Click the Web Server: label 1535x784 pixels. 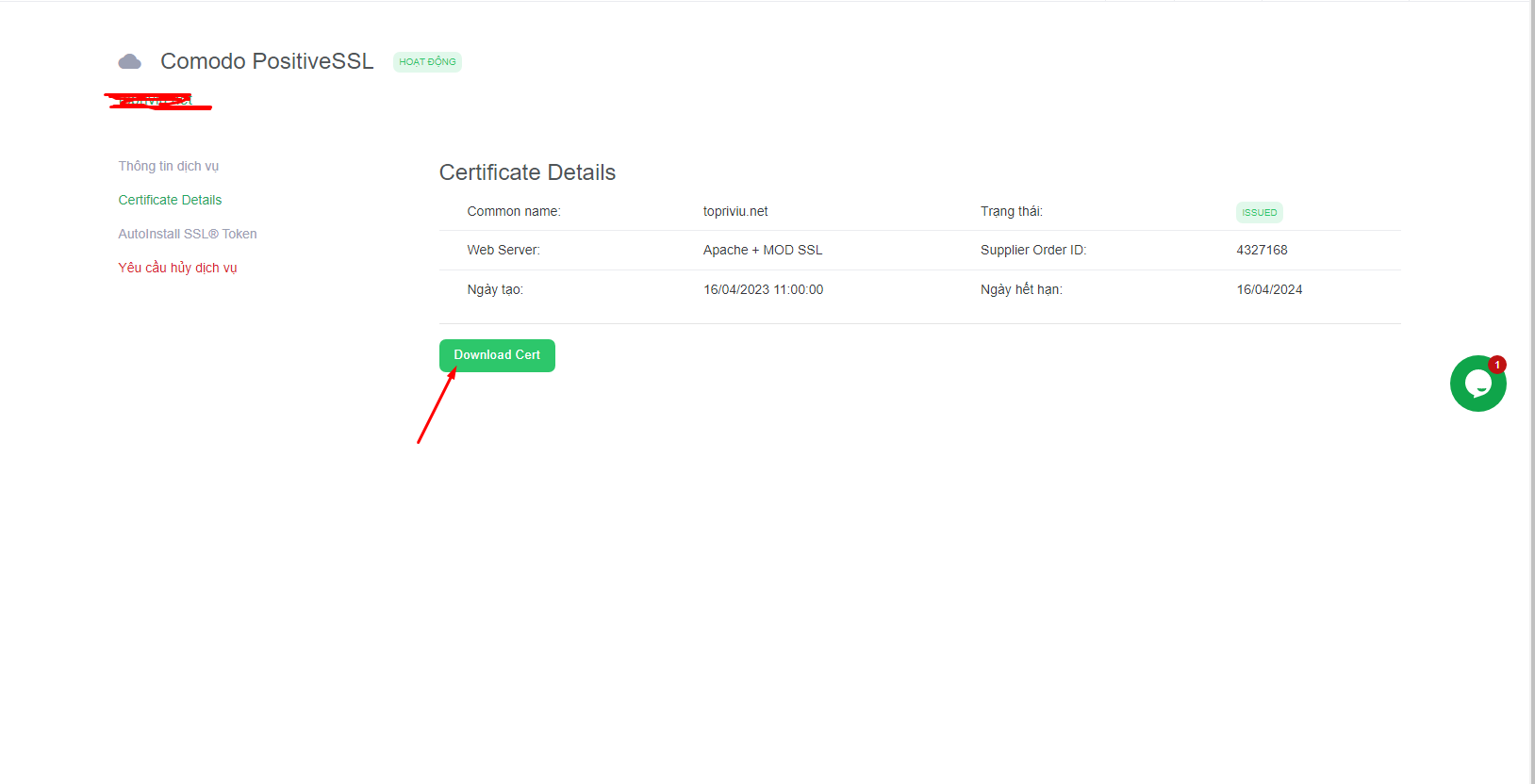tap(503, 250)
